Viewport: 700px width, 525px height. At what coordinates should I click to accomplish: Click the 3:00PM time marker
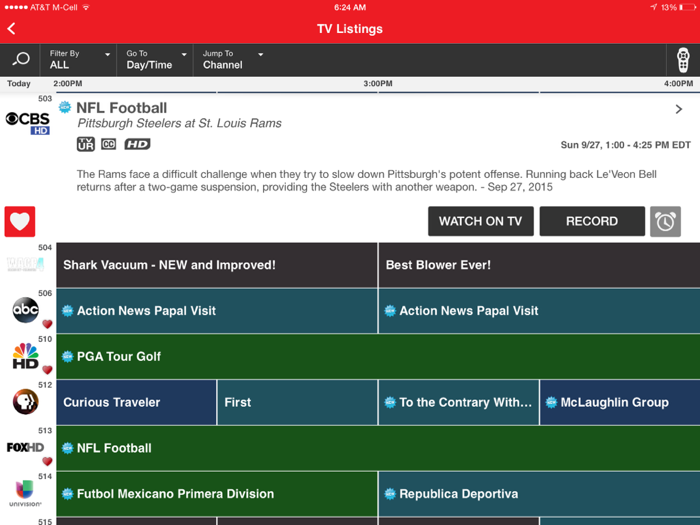(x=378, y=83)
